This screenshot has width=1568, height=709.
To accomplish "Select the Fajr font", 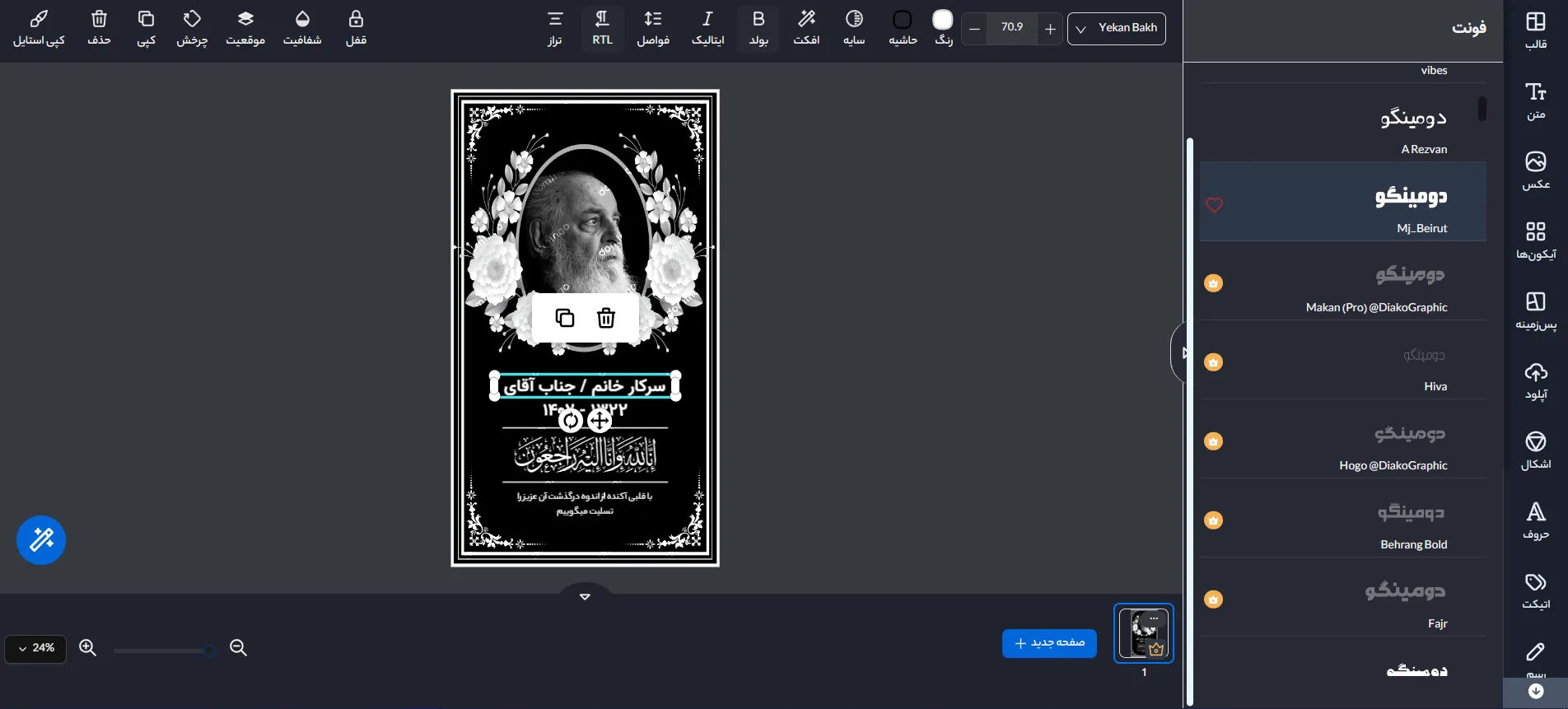I will click(1343, 597).
